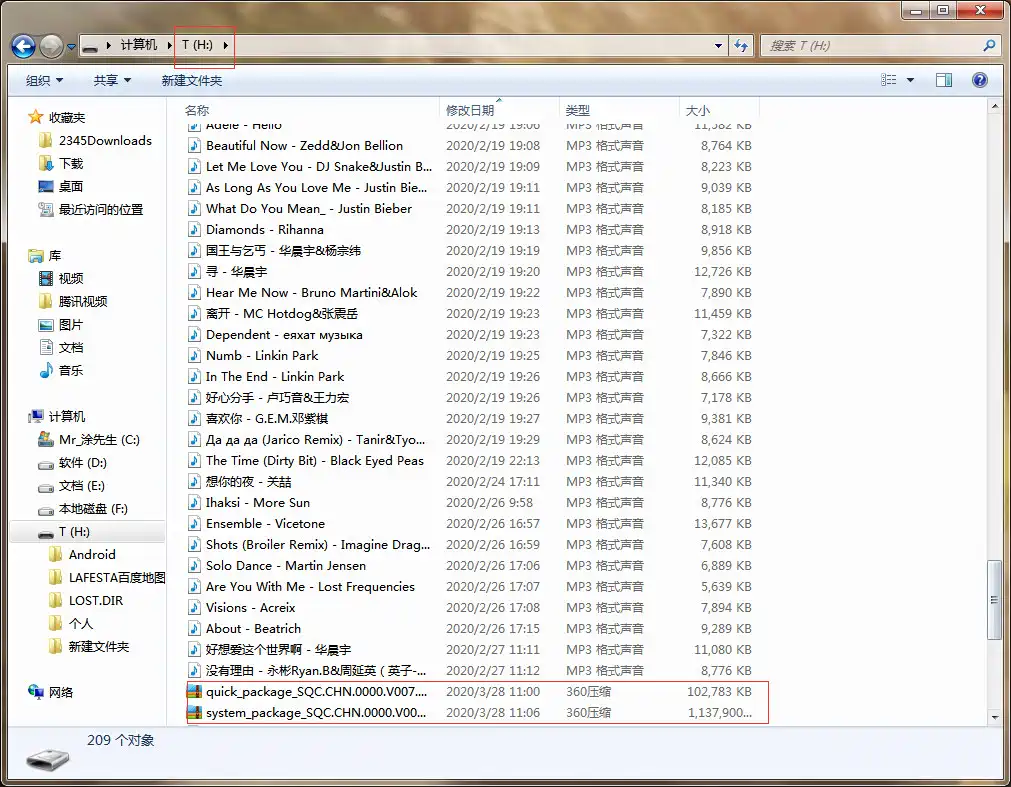Open the Android folder in the sidebar
This screenshot has width=1011, height=787.
click(92, 555)
